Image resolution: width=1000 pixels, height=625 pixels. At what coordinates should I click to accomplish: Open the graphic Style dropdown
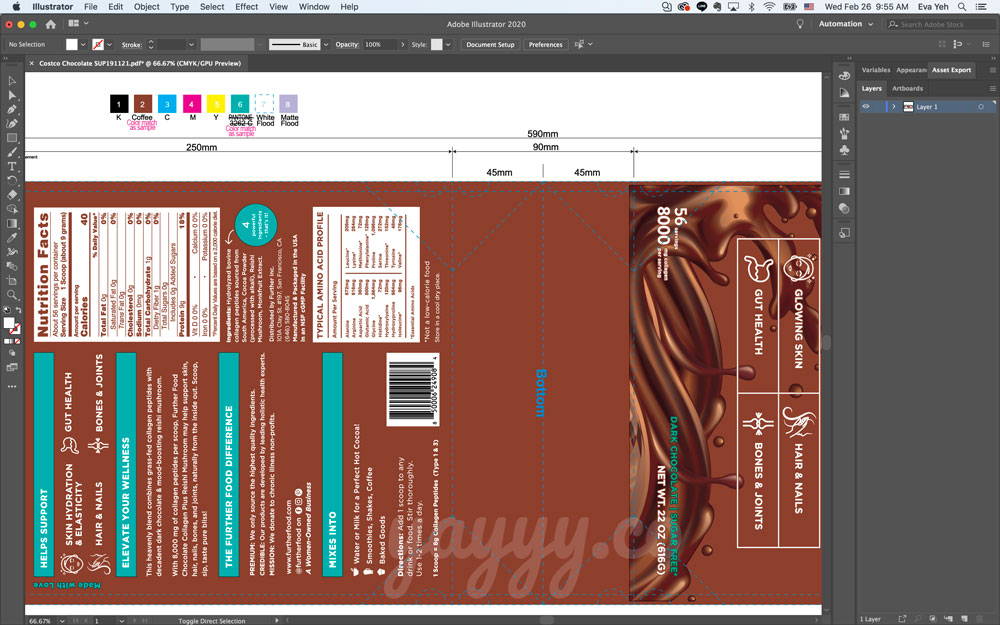[x=448, y=45]
